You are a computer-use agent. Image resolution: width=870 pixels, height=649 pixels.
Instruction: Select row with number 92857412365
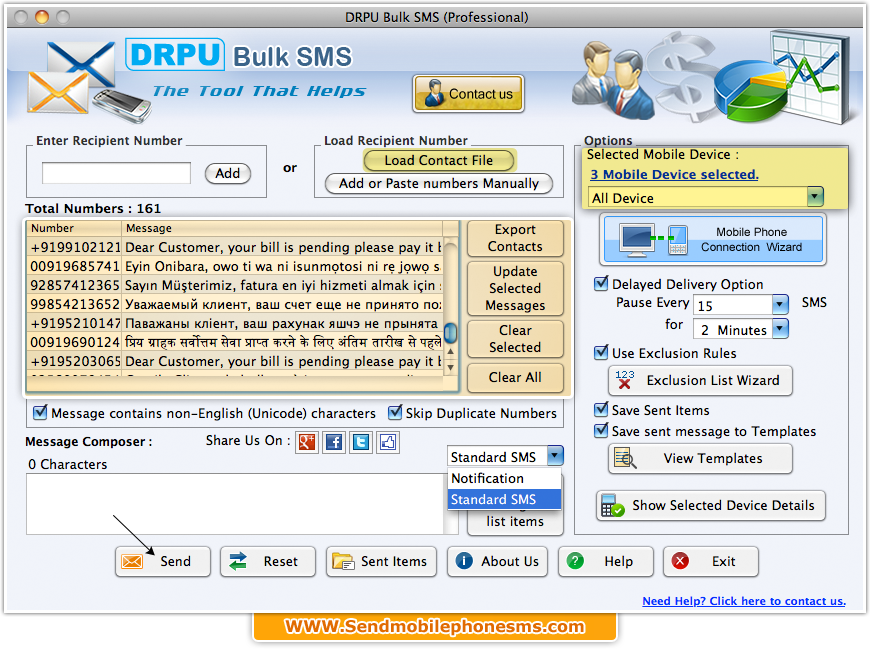[235, 285]
